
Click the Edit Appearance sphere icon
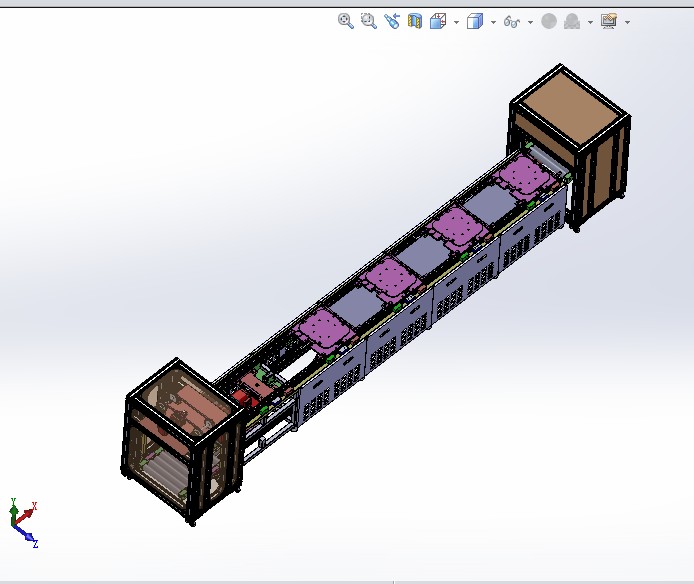[x=549, y=21]
